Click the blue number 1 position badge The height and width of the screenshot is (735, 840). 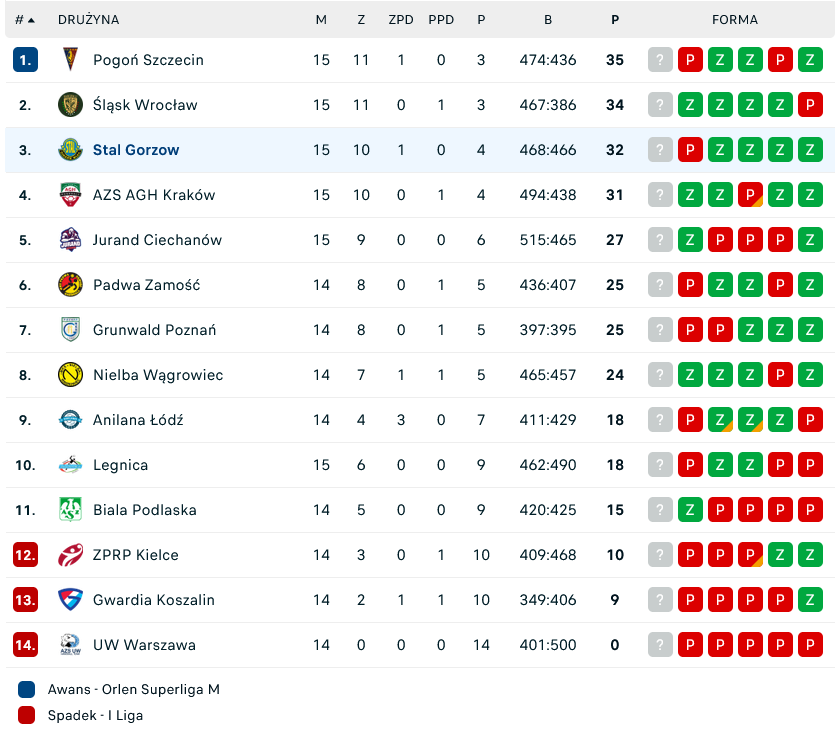pos(25,60)
